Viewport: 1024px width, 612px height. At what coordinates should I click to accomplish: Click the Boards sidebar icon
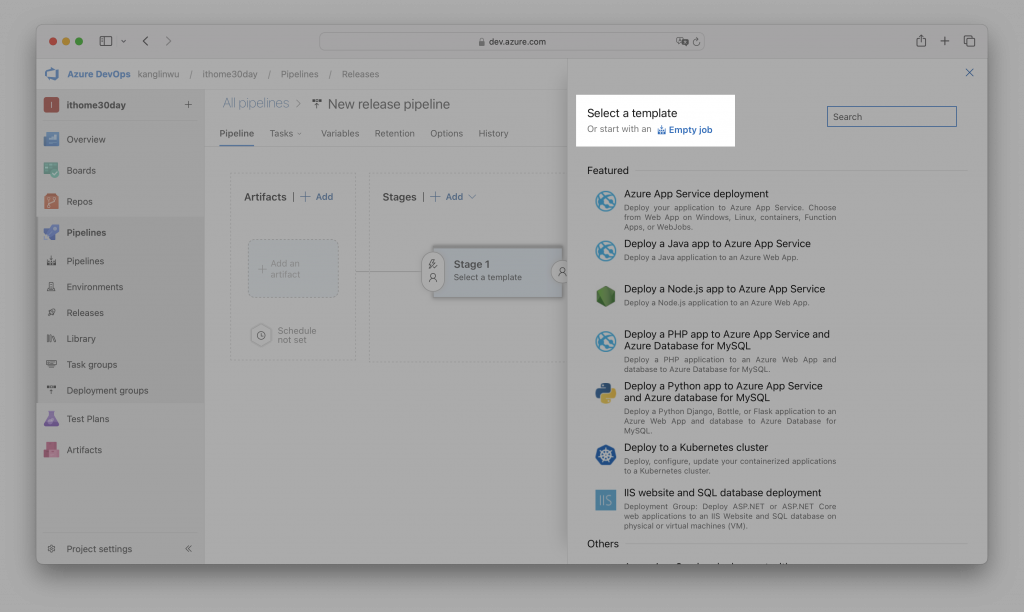tap(52, 170)
